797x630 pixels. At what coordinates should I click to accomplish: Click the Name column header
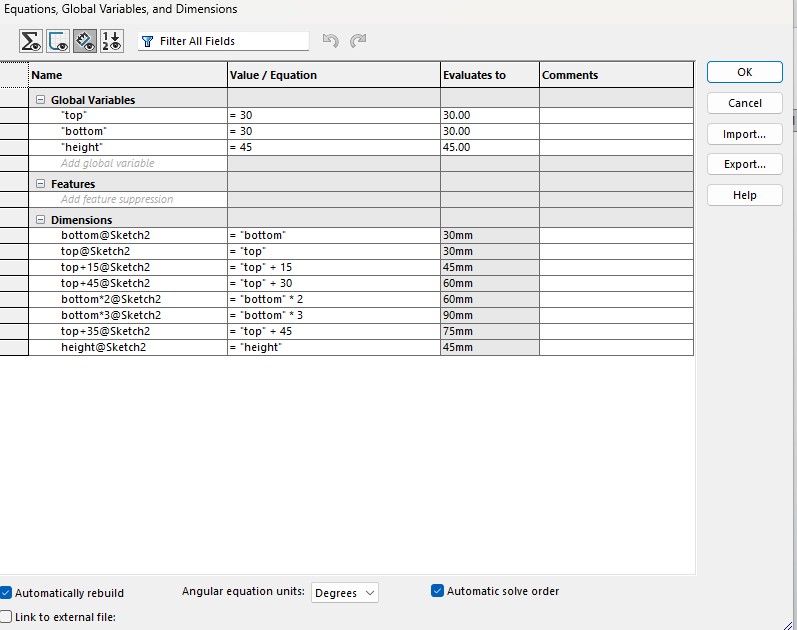click(128, 75)
